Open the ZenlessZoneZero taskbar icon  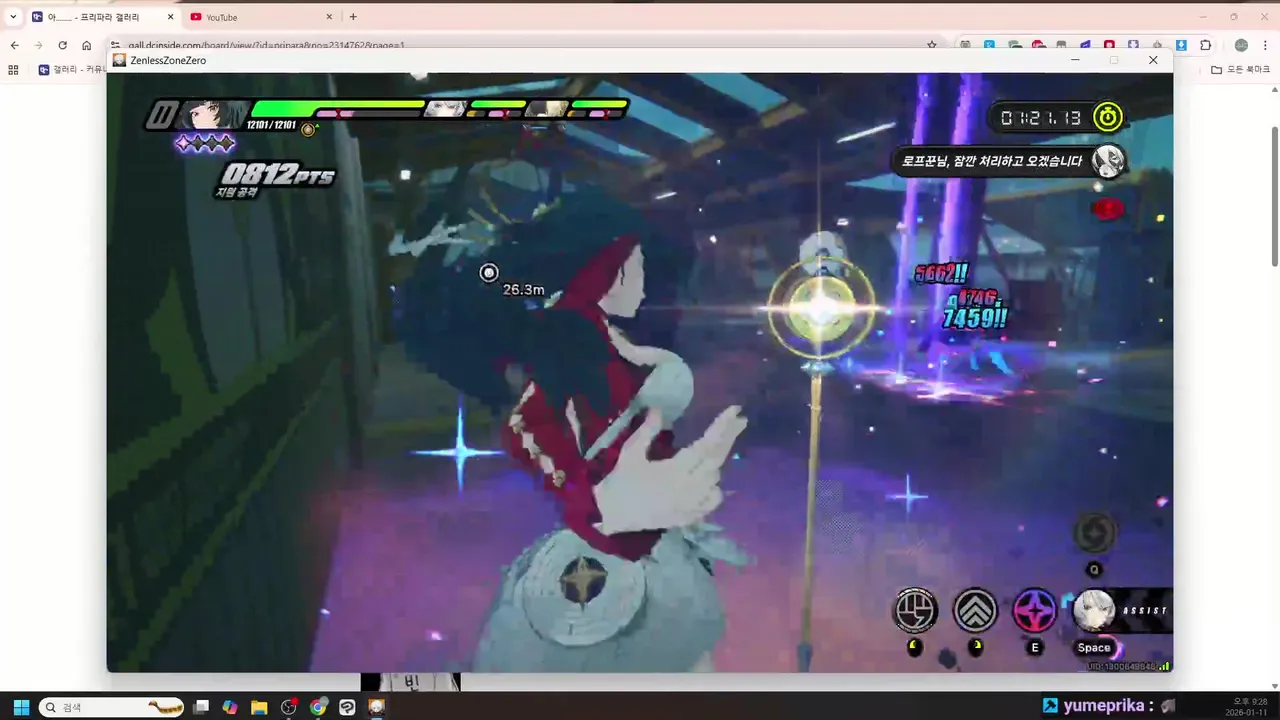pyautogui.click(x=376, y=707)
